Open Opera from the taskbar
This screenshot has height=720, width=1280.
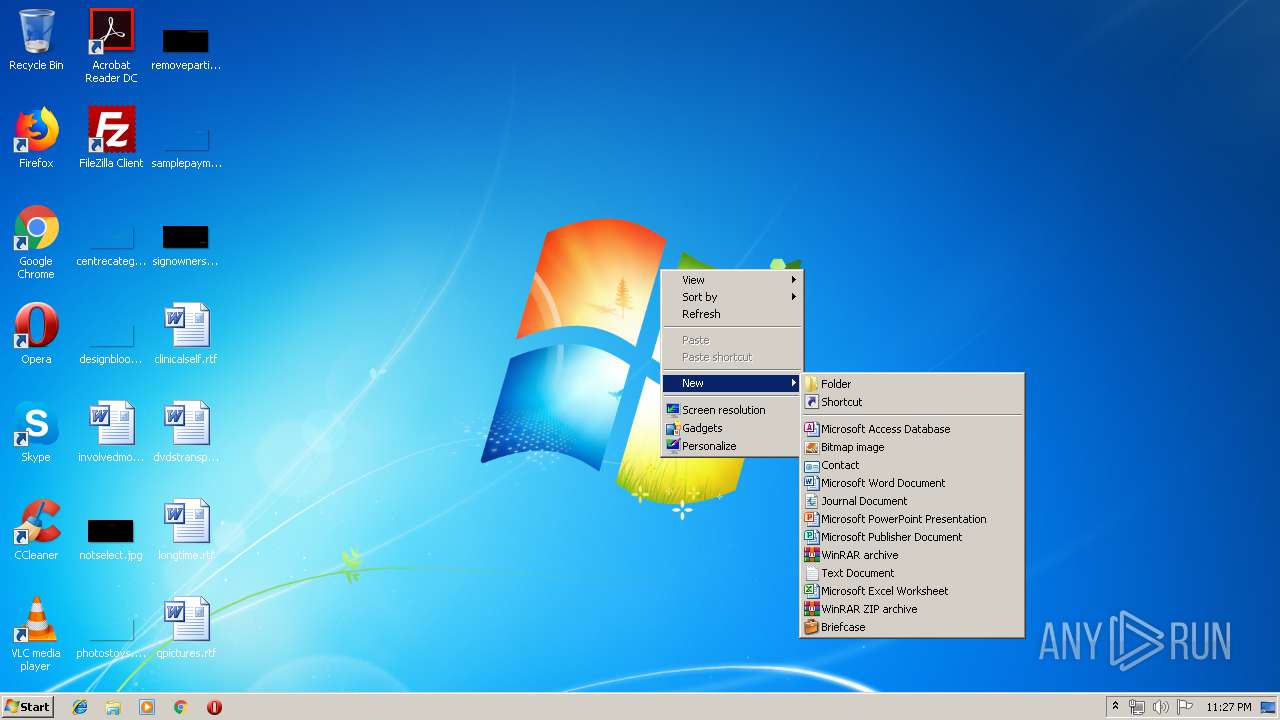pos(214,707)
